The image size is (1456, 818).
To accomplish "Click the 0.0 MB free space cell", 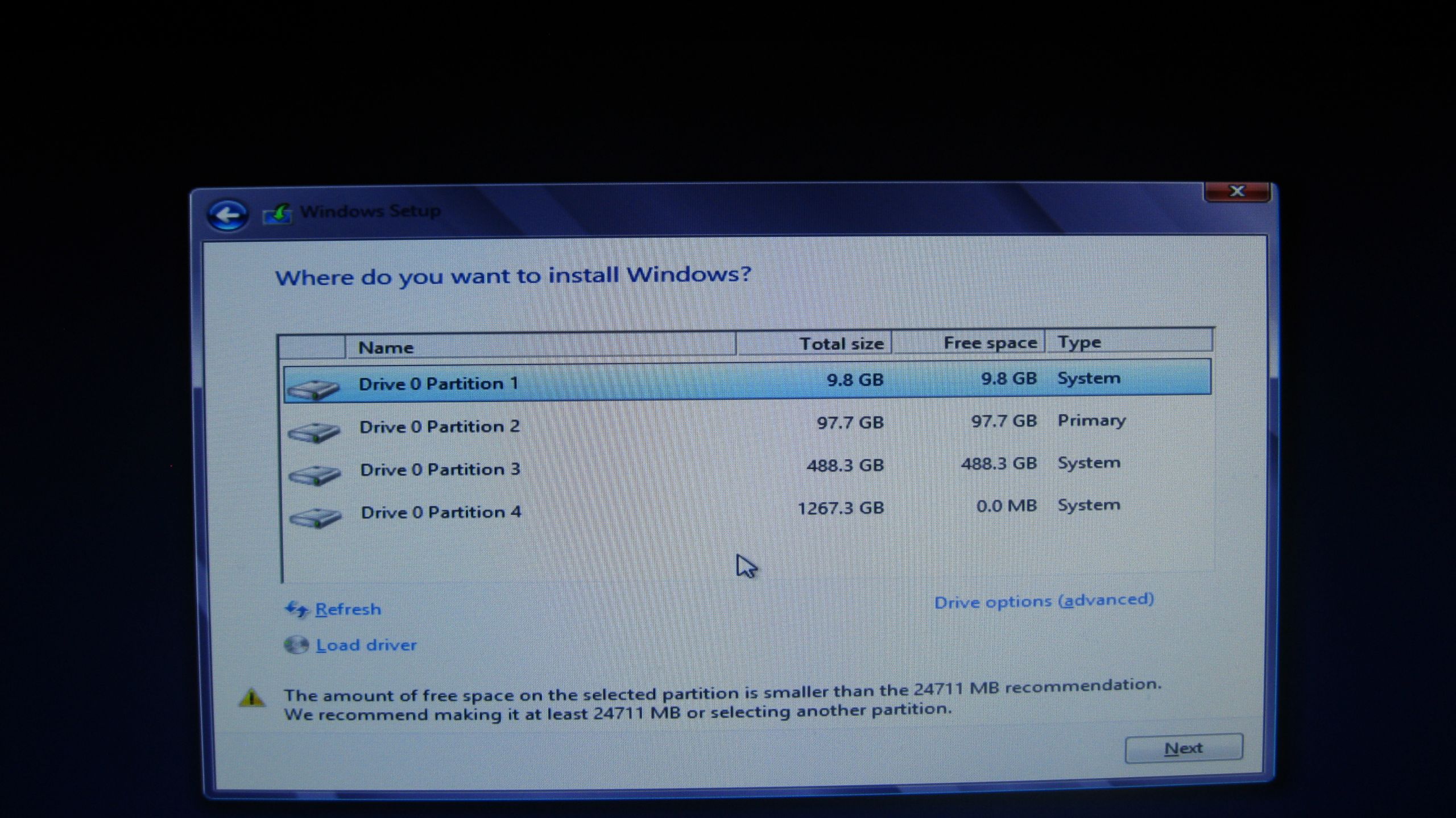I will [x=1006, y=505].
